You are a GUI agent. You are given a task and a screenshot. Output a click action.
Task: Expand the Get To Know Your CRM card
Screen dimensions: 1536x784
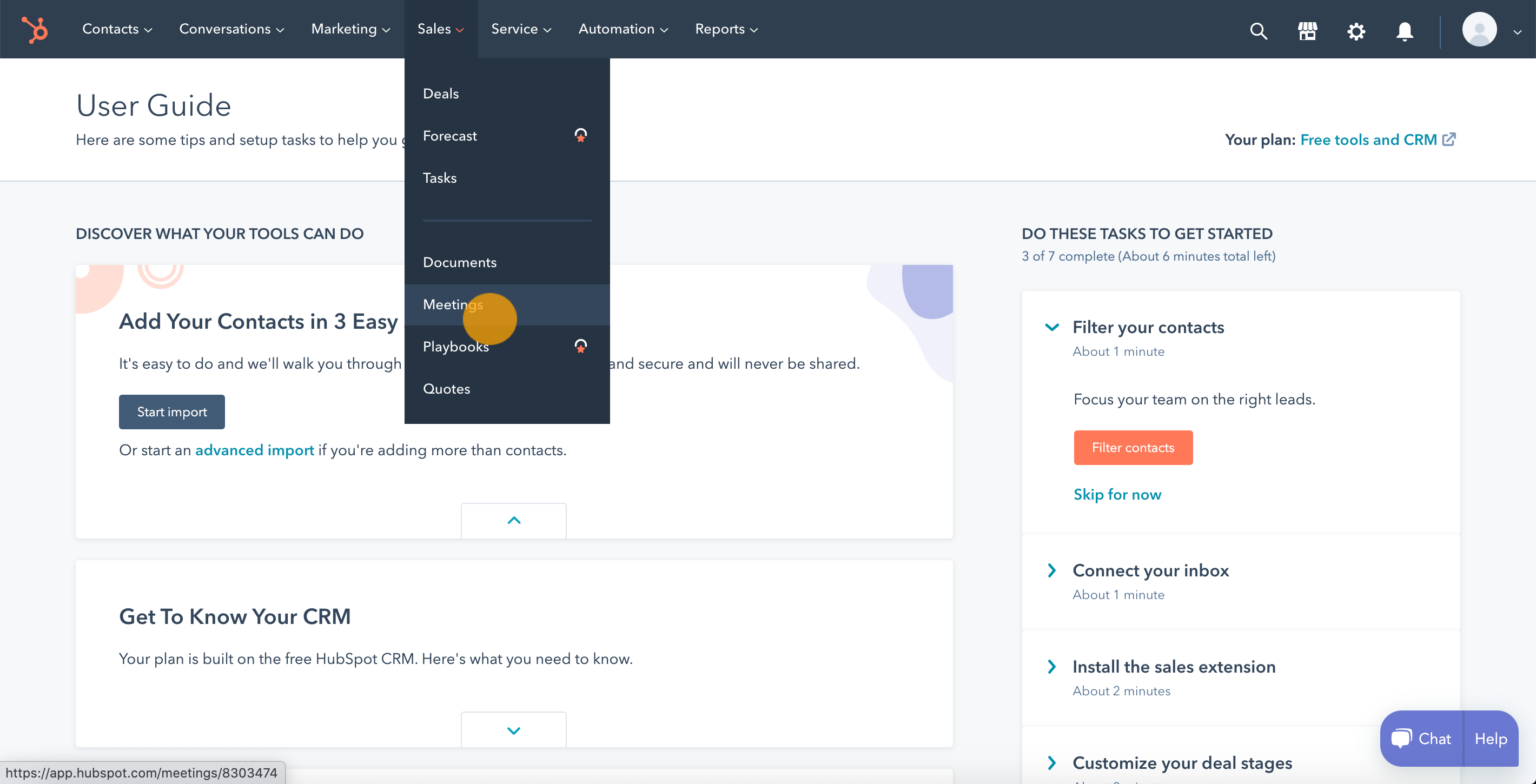(513, 730)
